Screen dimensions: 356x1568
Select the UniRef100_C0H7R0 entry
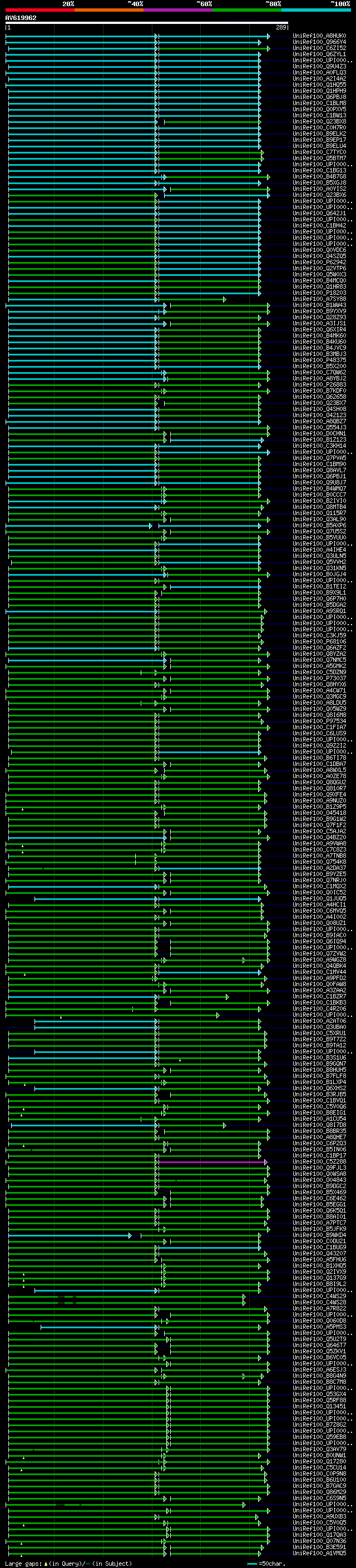click(x=319, y=128)
